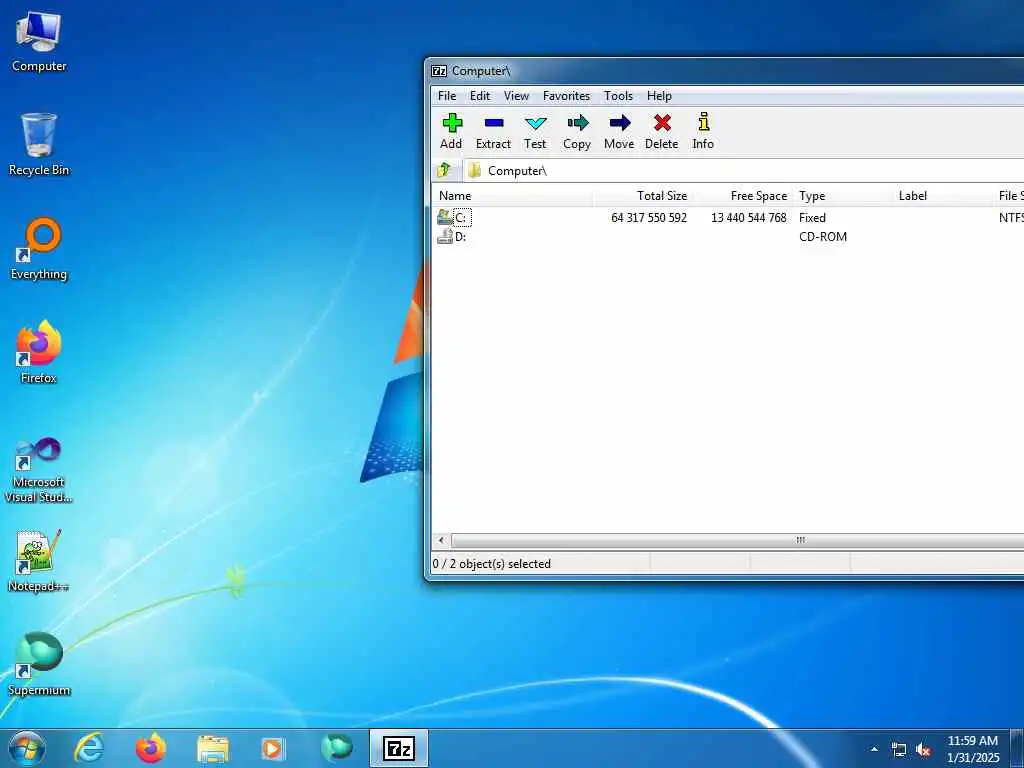Click the CD-ROM type cell

point(823,236)
